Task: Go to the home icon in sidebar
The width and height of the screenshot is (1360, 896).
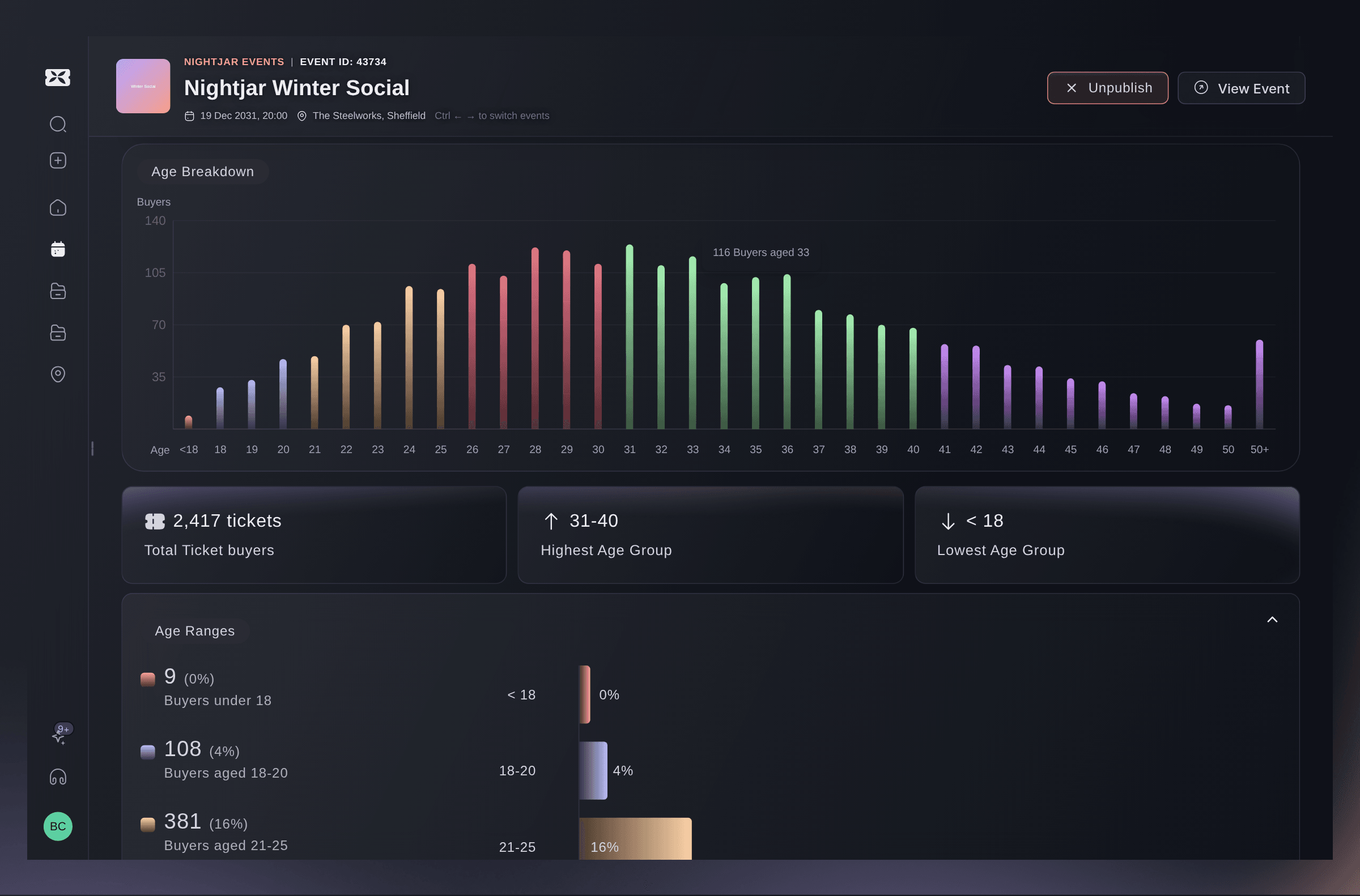Action: tap(58, 207)
